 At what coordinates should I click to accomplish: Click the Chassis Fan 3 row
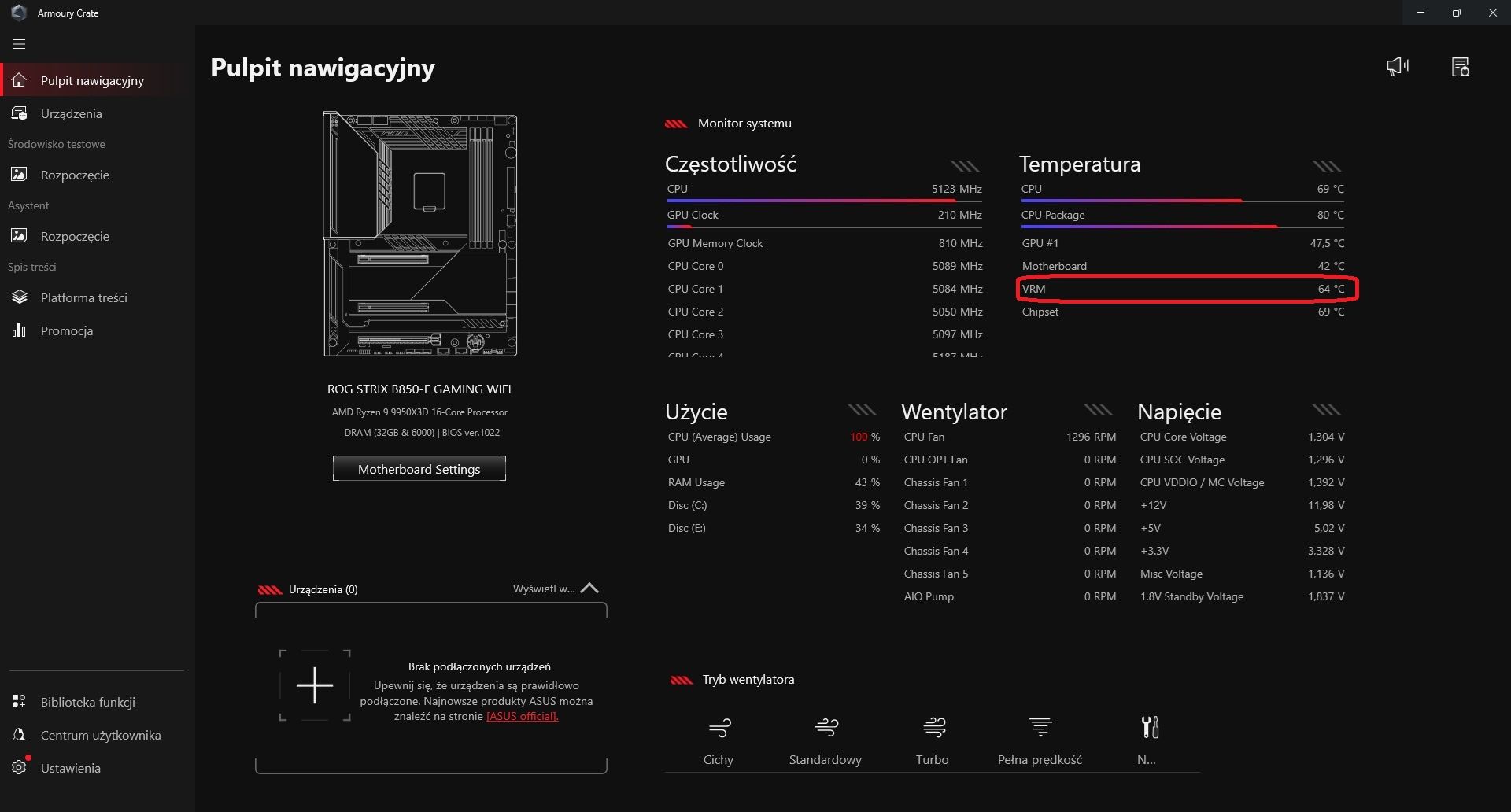point(1010,528)
